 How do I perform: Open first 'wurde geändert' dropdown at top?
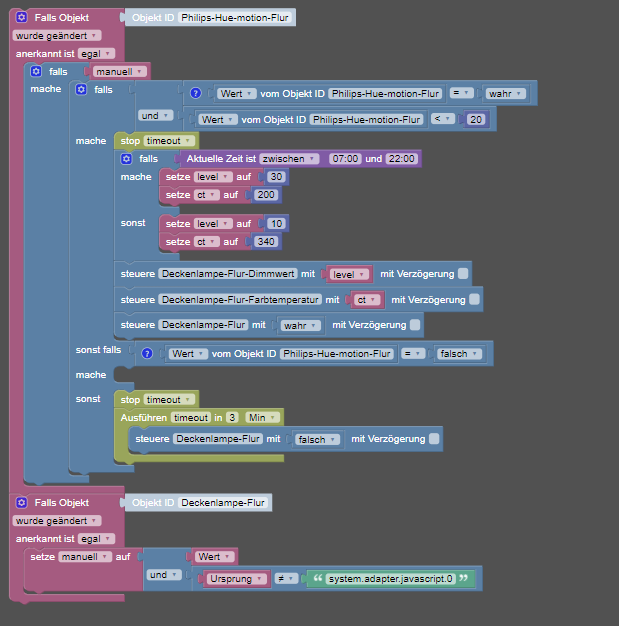click(x=57, y=36)
